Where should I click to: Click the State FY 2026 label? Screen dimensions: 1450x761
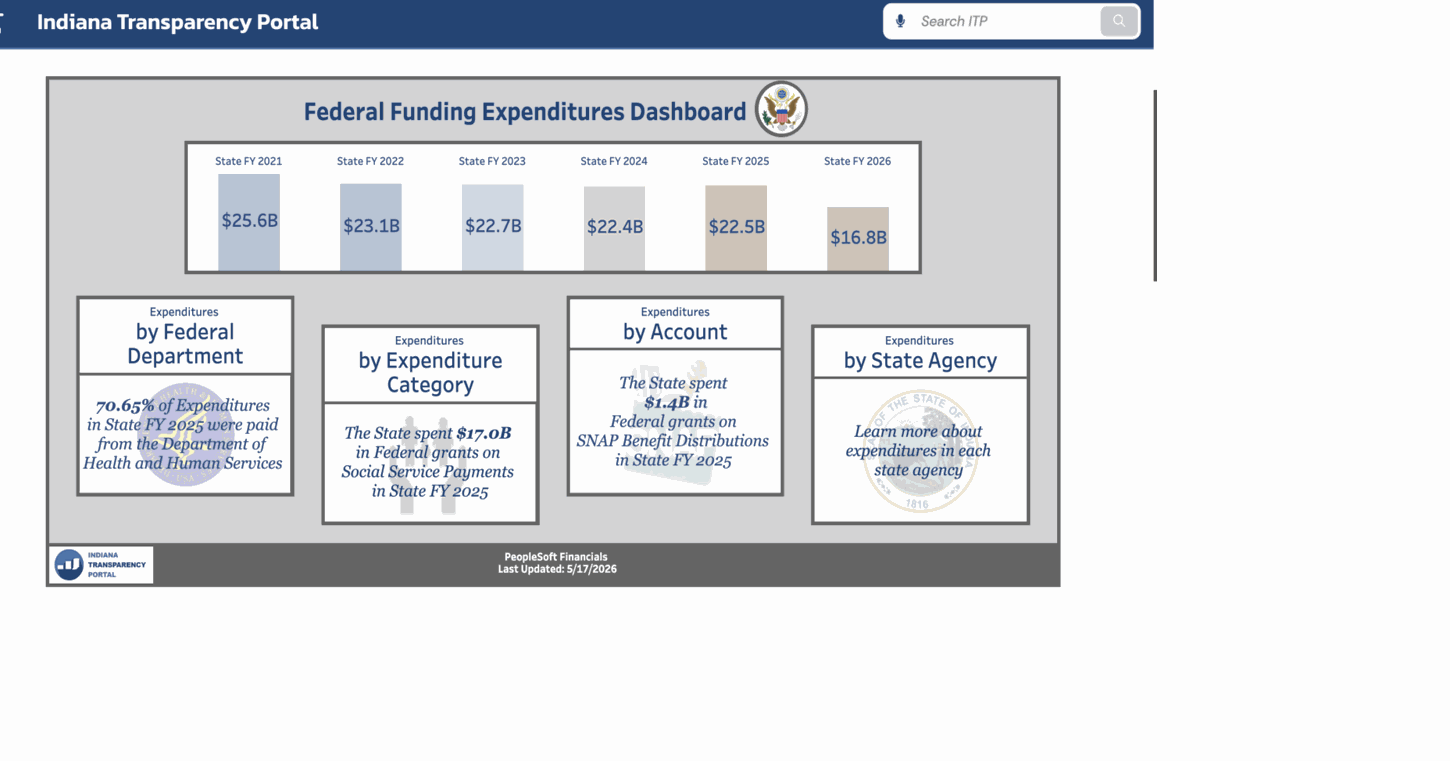point(858,161)
